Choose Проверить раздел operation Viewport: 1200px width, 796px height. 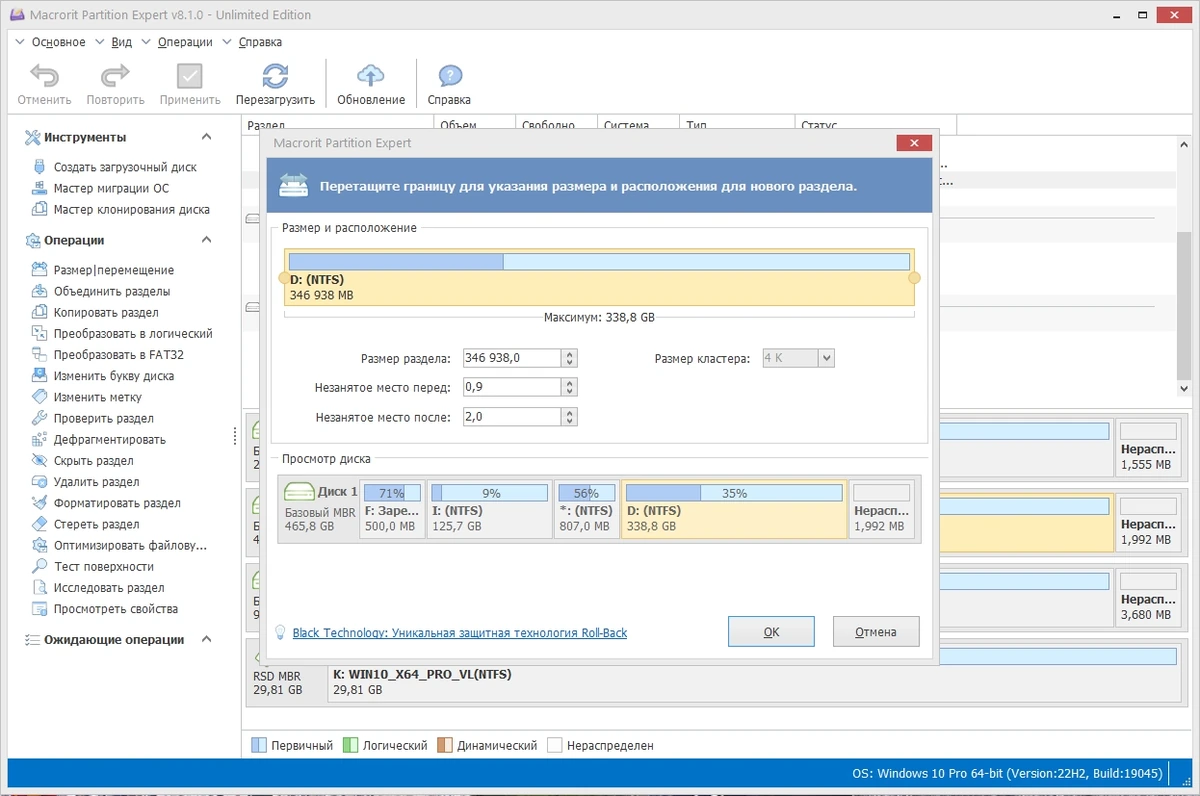(x=103, y=418)
